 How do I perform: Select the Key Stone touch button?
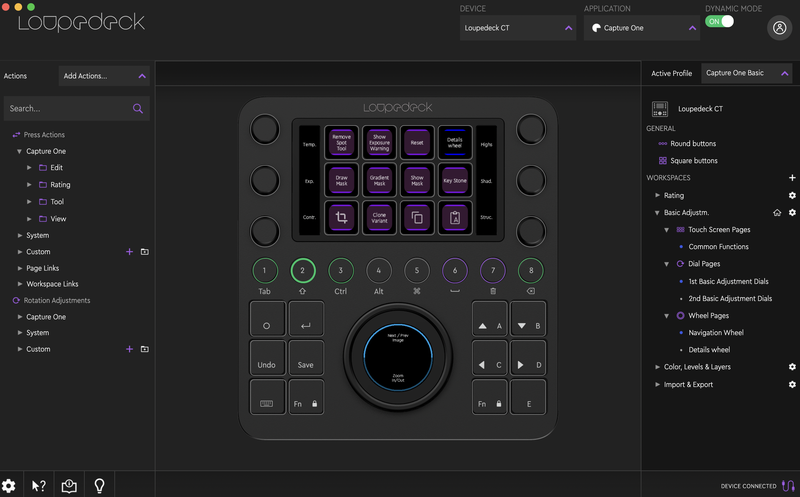click(455, 180)
